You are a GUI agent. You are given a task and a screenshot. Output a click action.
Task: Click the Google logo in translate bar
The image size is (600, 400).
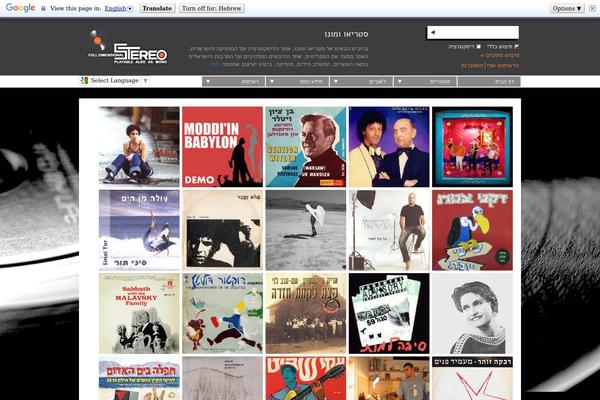tap(20, 8)
